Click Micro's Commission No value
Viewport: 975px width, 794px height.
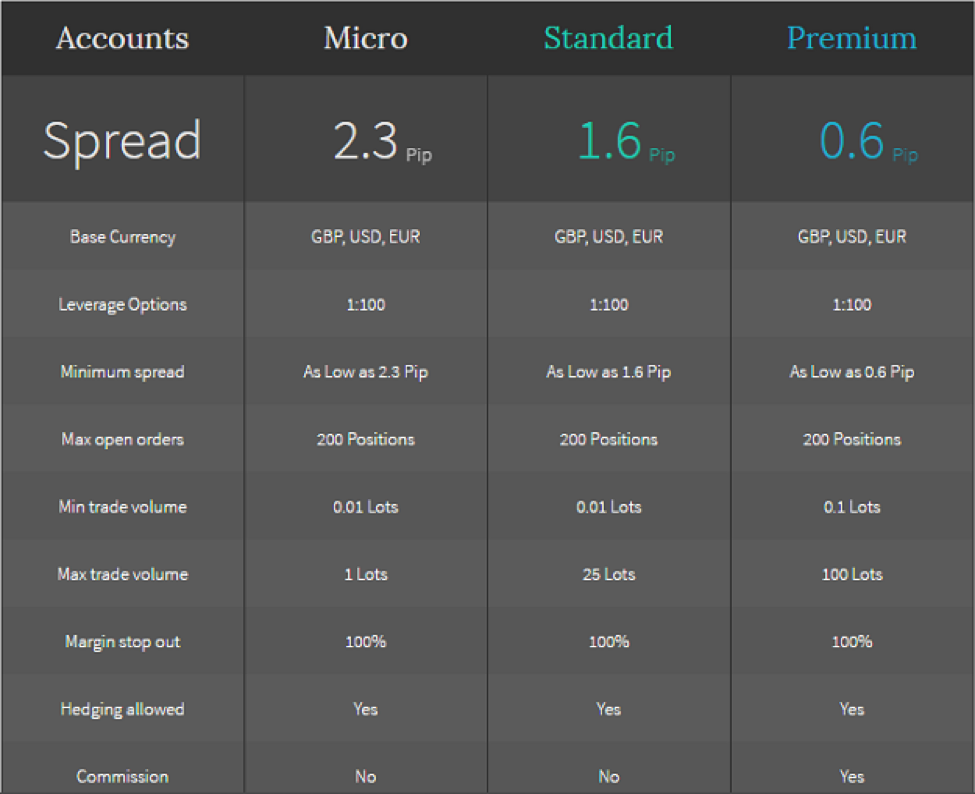(x=366, y=777)
